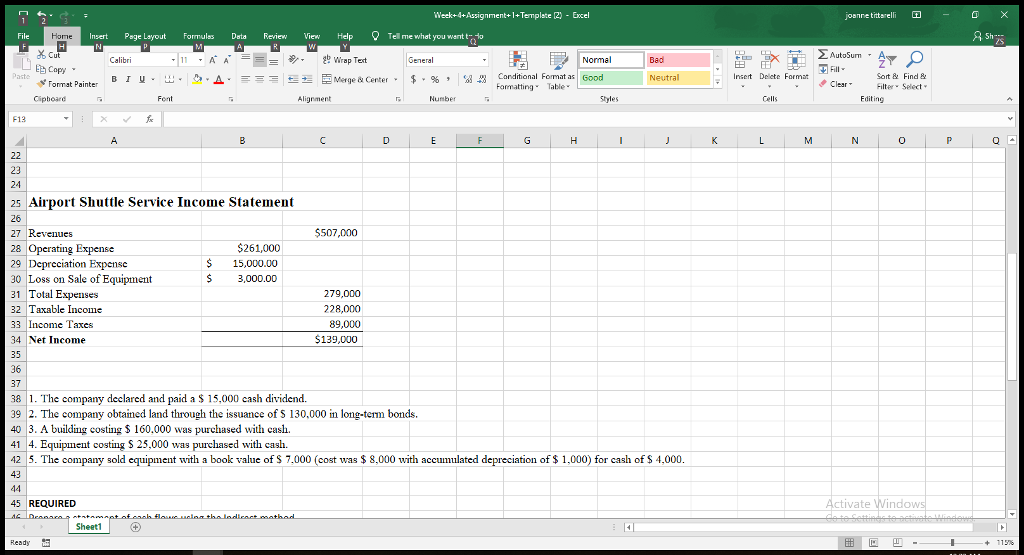Center text horizontally
Screen dimensions: 1024x555
259,79
